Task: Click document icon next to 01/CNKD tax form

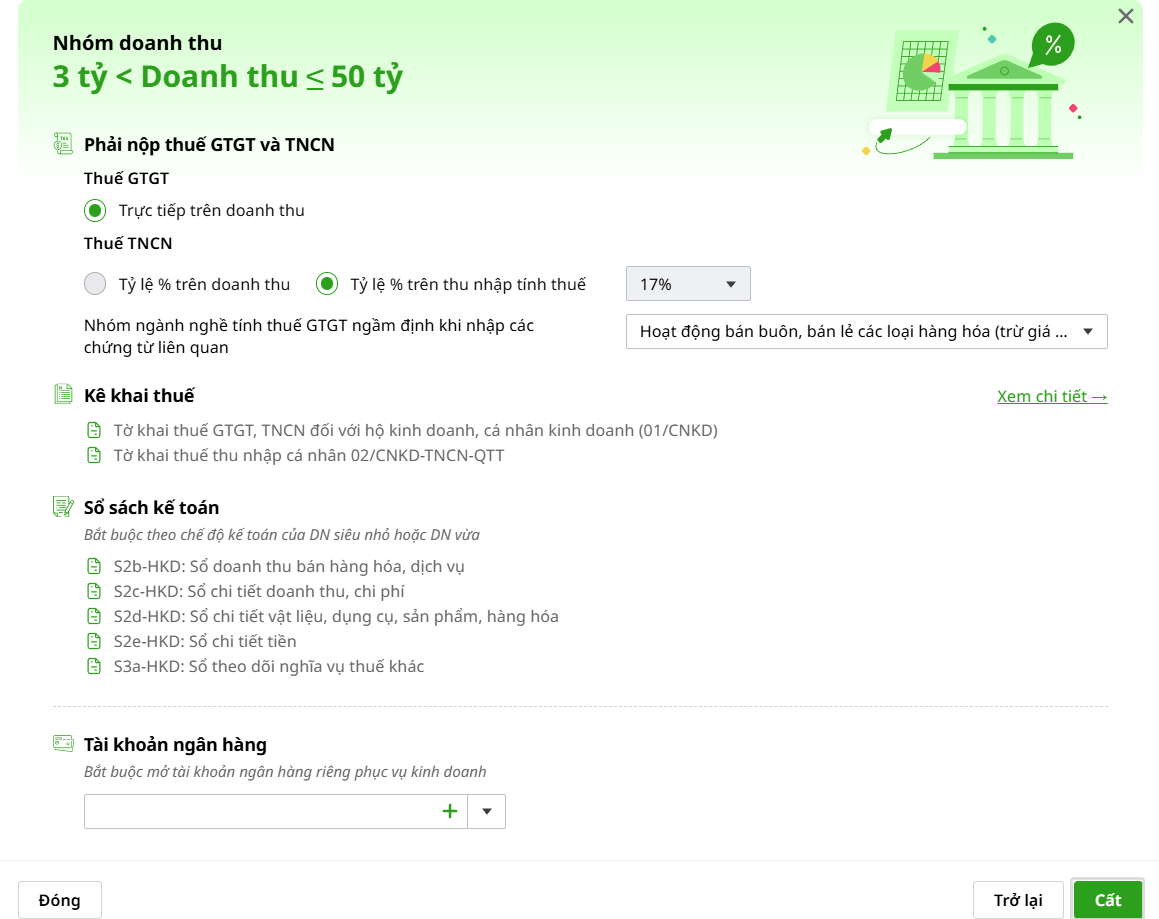Action: click(94, 431)
